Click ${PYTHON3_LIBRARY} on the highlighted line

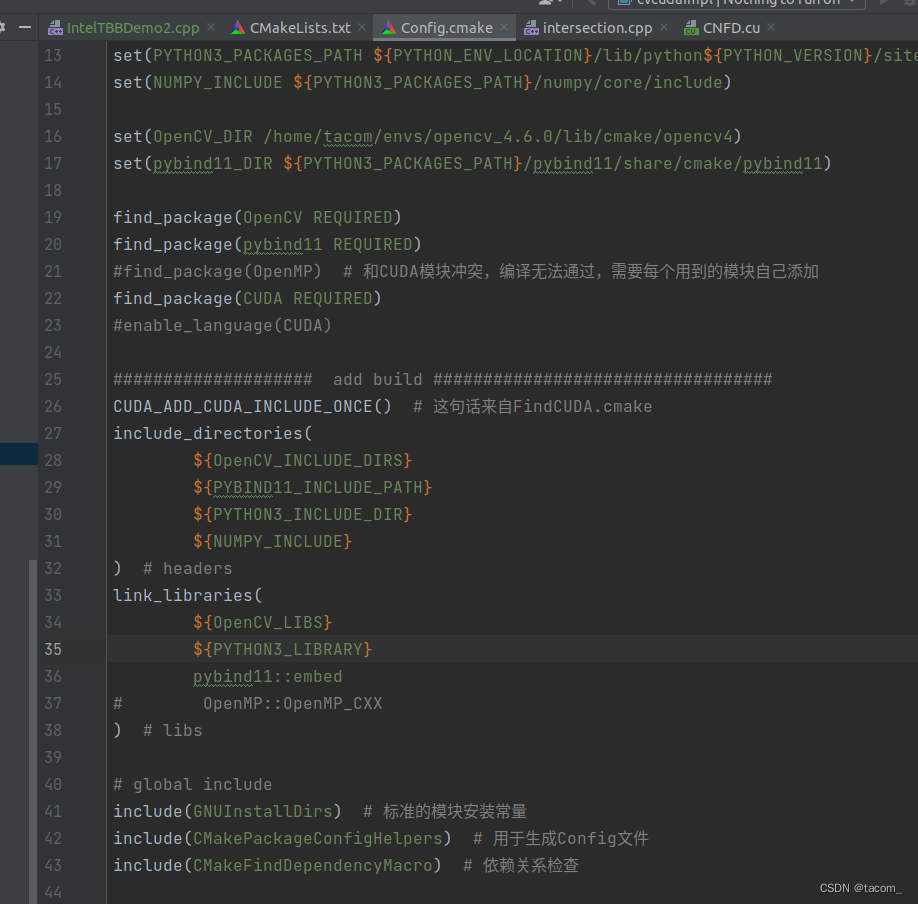coord(283,649)
